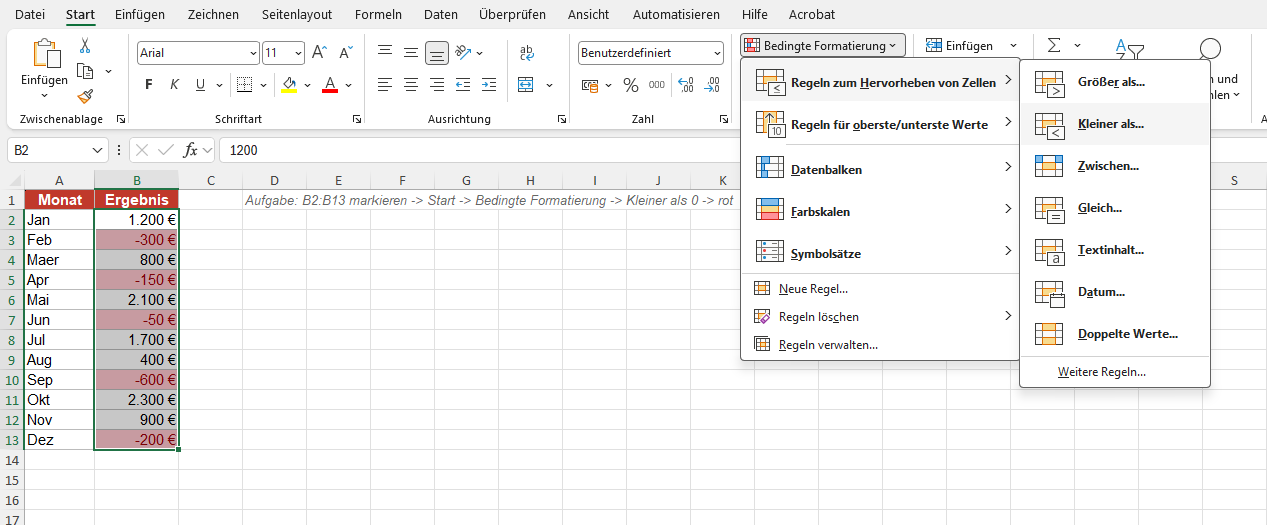Open the font size 11 dropdown
Viewport: 1267px width, 525px height.
tap(298, 53)
